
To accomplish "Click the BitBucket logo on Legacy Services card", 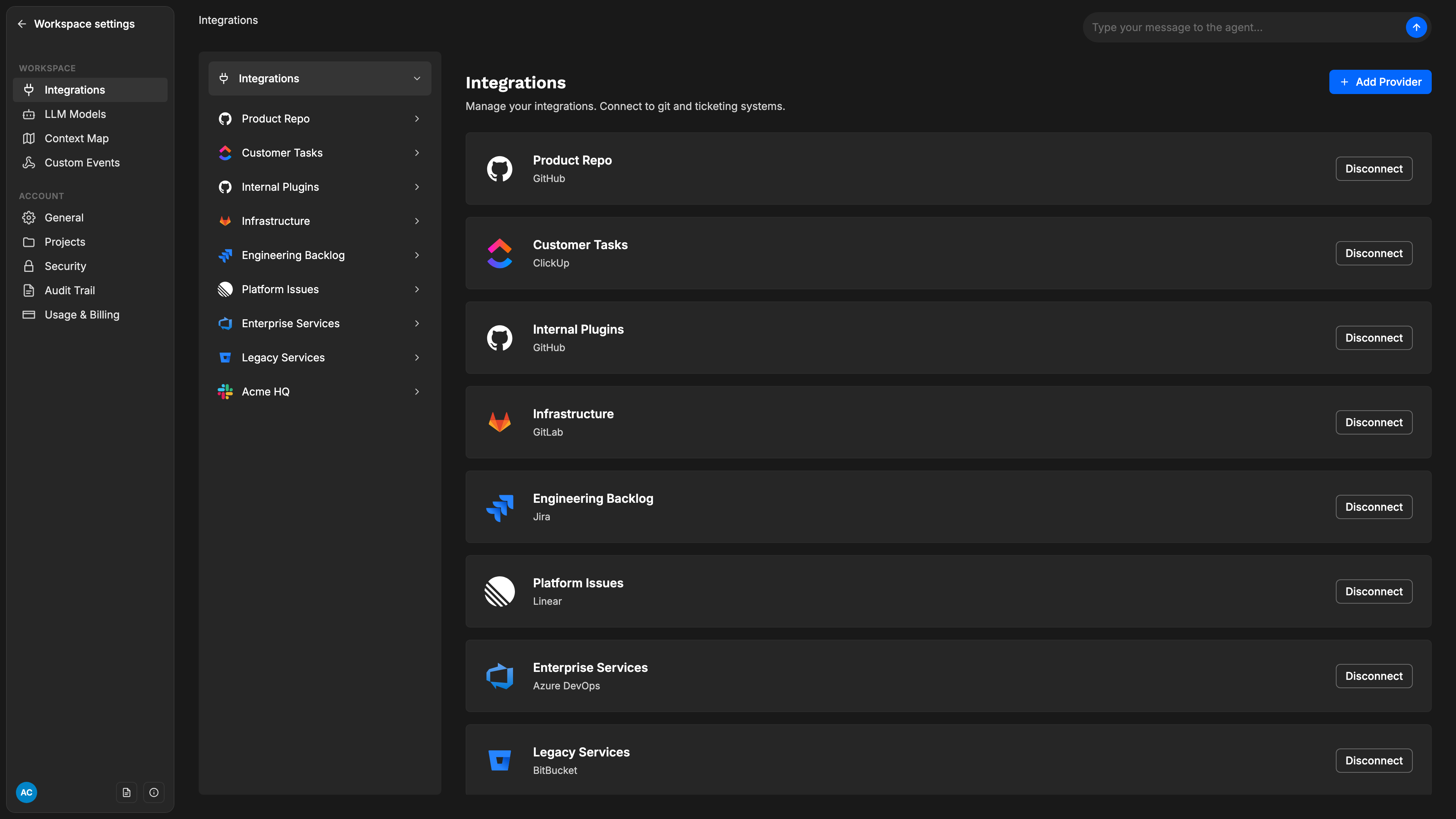I will point(500,760).
